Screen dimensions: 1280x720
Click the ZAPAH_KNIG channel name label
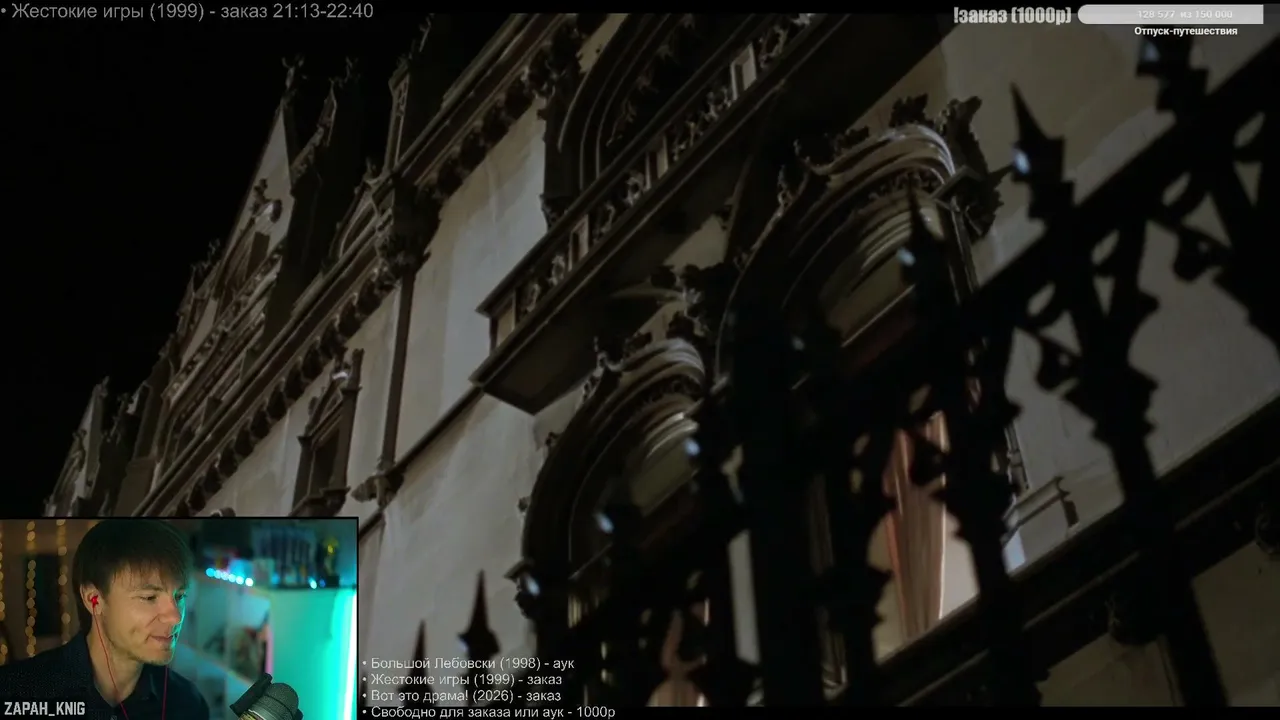point(44,709)
